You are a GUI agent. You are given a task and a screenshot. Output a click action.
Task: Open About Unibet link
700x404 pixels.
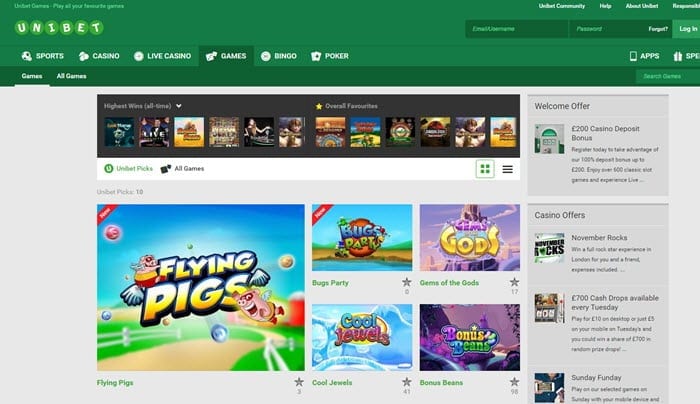[x=642, y=6]
